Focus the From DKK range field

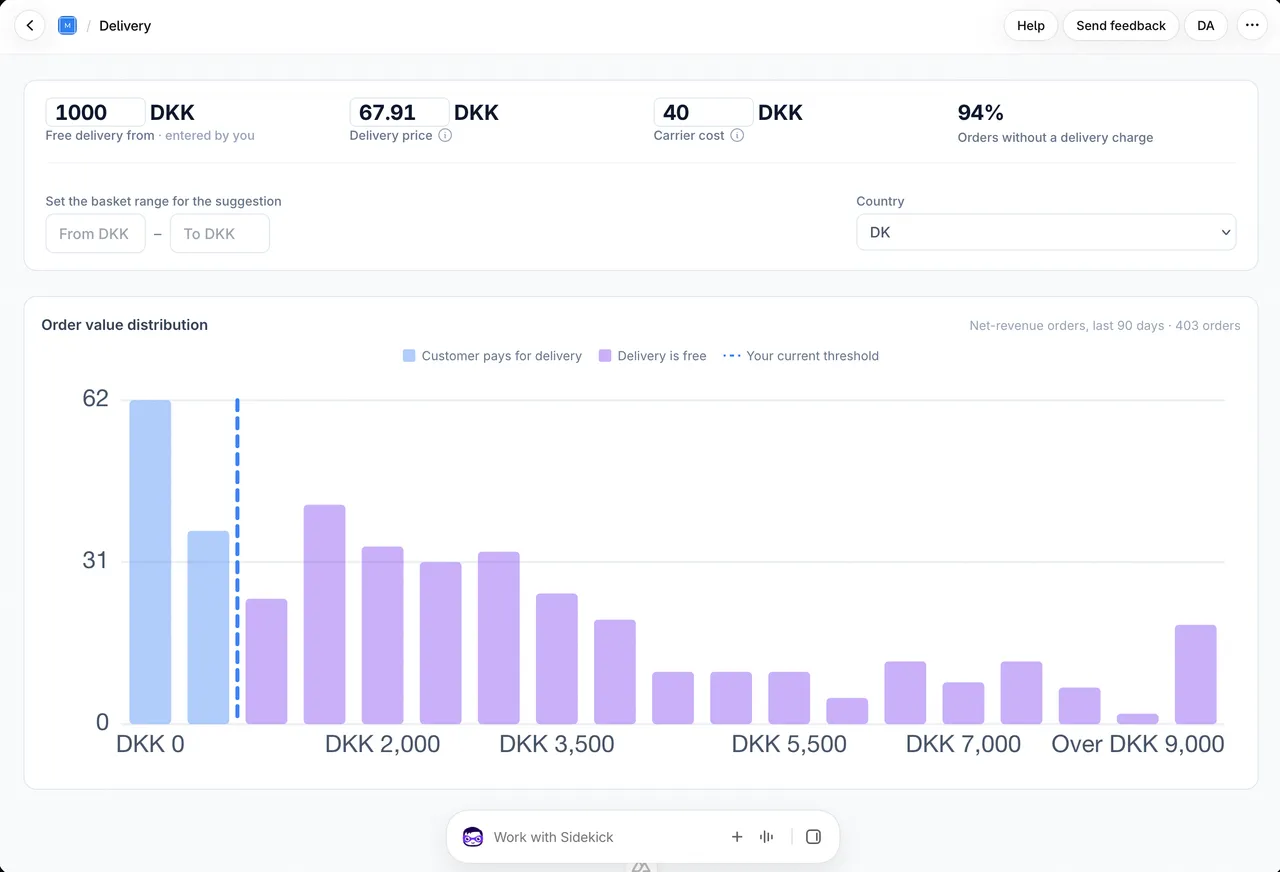[96, 234]
